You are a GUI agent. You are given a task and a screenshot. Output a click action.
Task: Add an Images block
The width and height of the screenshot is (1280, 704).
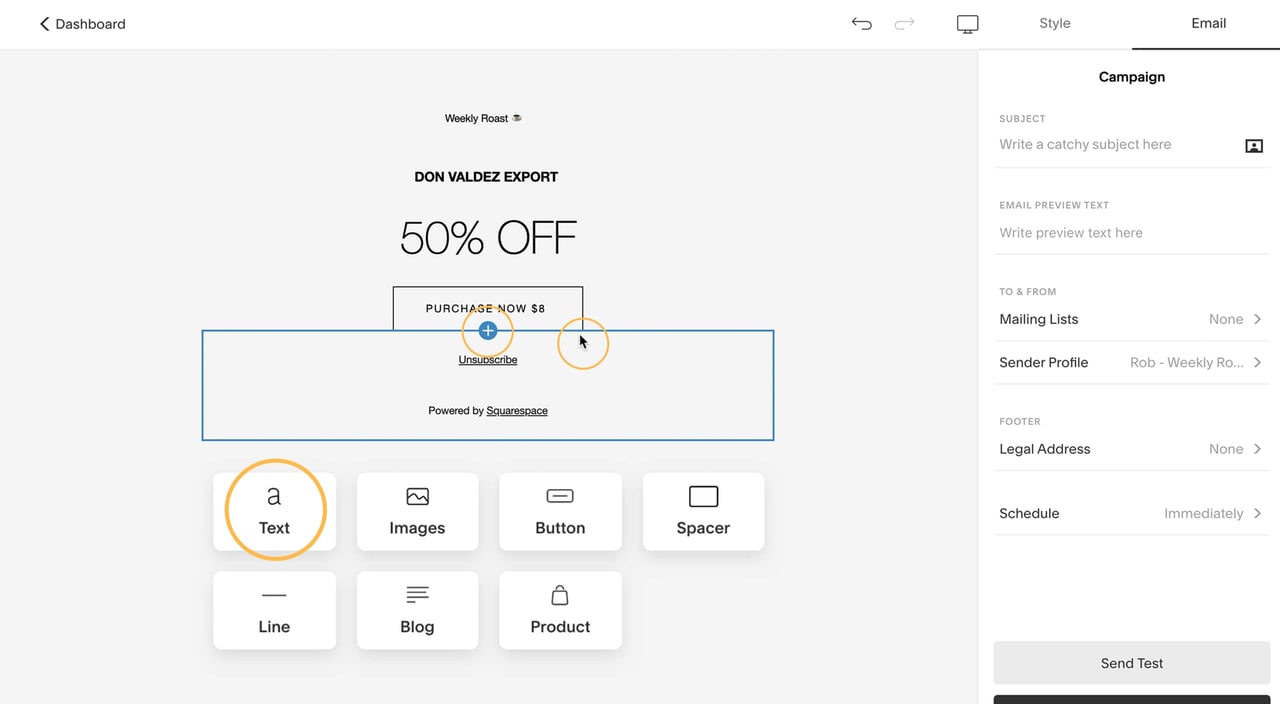pyautogui.click(x=417, y=510)
